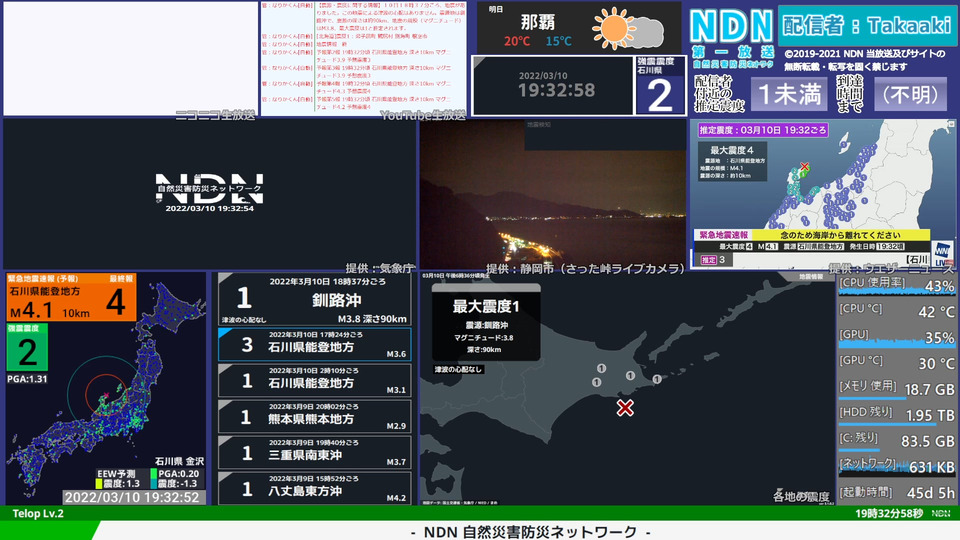Open the YouTube生放送 chat panel
Viewport: 960px width, 540px height.
click(x=364, y=58)
